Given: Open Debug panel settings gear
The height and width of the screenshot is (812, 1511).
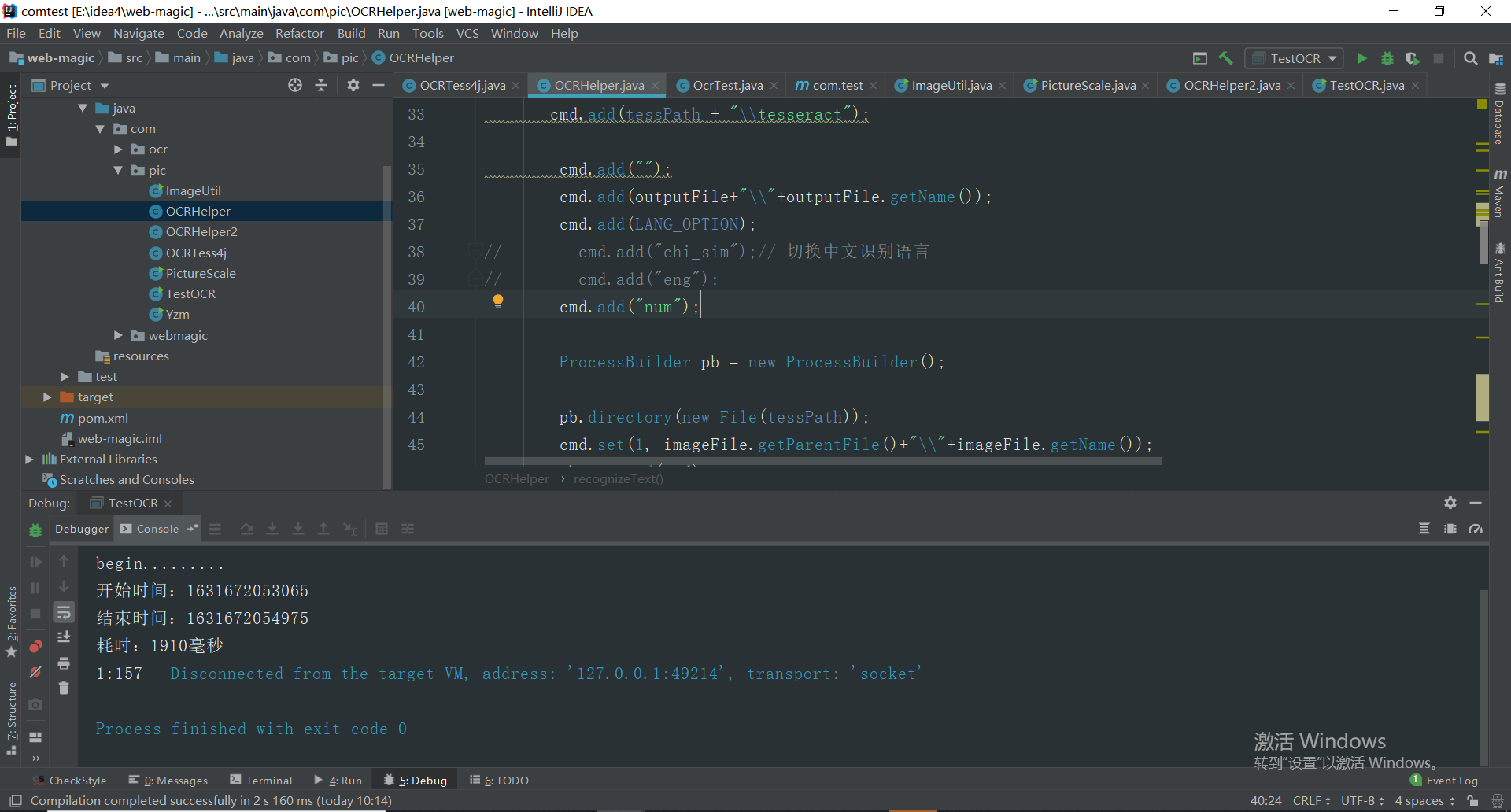Looking at the screenshot, I should click(x=1450, y=503).
